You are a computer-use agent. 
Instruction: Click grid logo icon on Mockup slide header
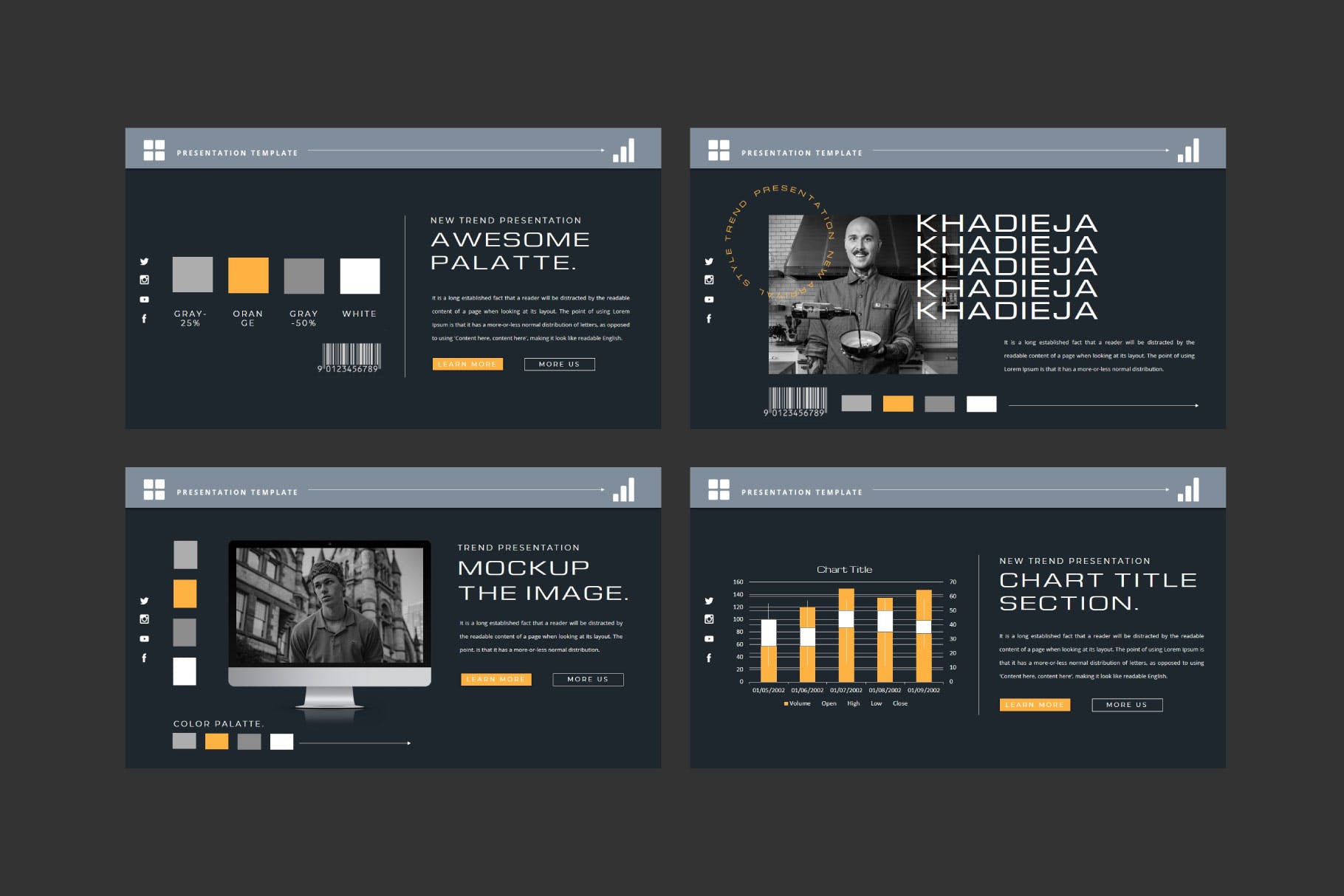point(154,489)
